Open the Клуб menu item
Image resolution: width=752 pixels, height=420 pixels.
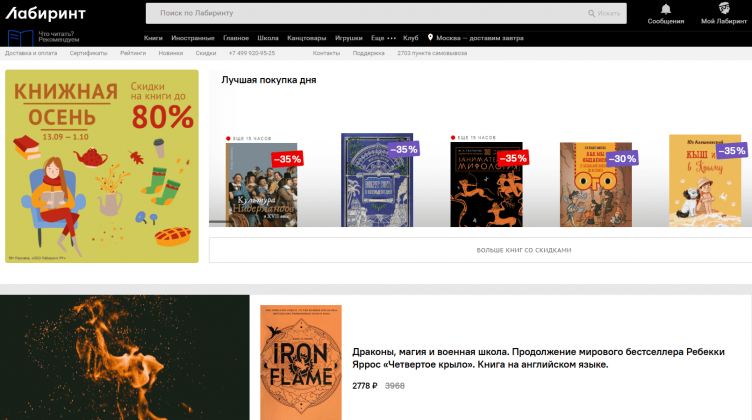tap(411, 37)
